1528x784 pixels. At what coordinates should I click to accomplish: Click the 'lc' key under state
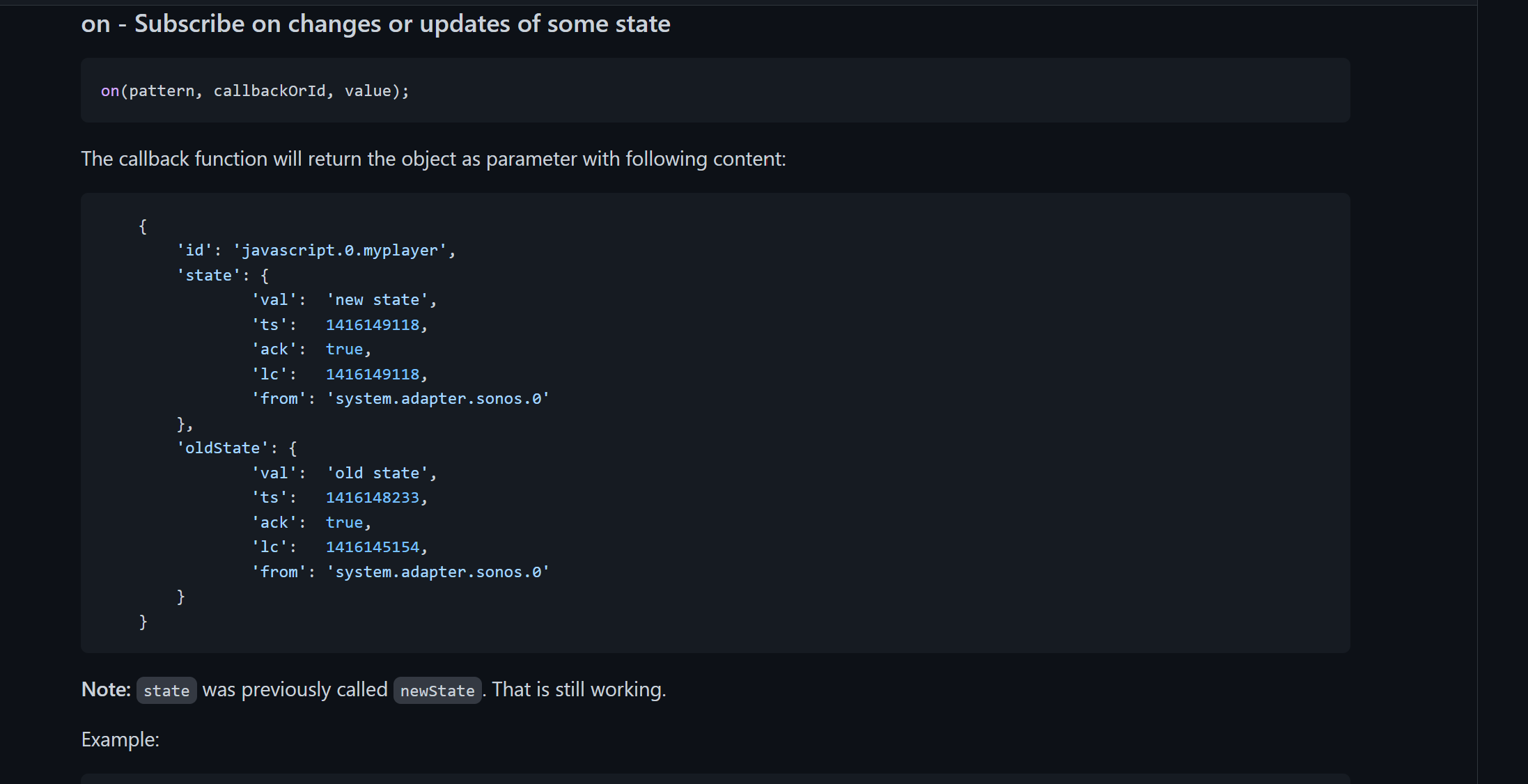(270, 375)
